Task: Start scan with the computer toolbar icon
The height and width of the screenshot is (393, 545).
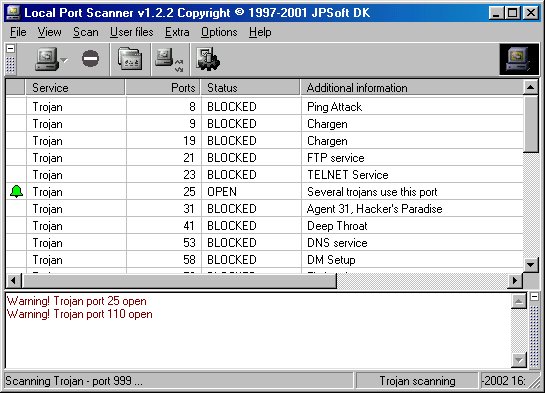Action: tap(47, 59)
